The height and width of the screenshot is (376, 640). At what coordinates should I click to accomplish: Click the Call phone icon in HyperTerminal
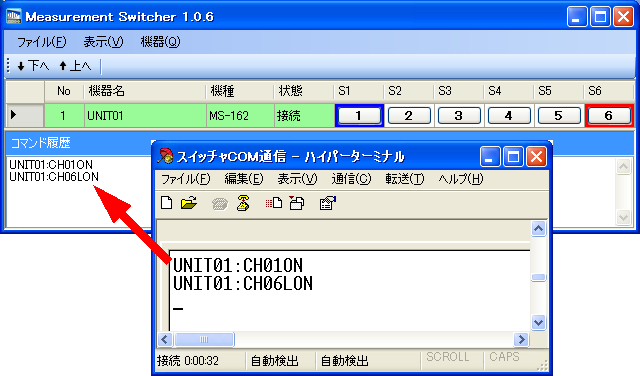coord(220,203)
